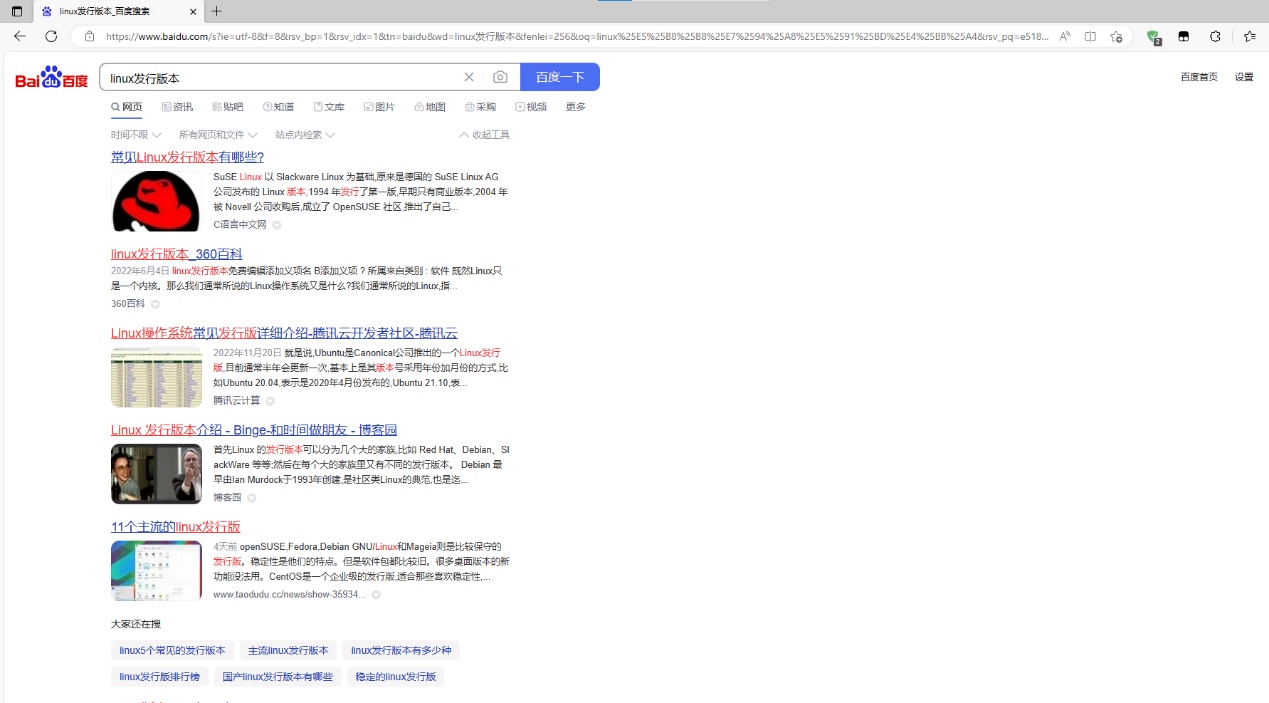Click the Baidu search input field
1269x703 pixels.
(280, 77)
